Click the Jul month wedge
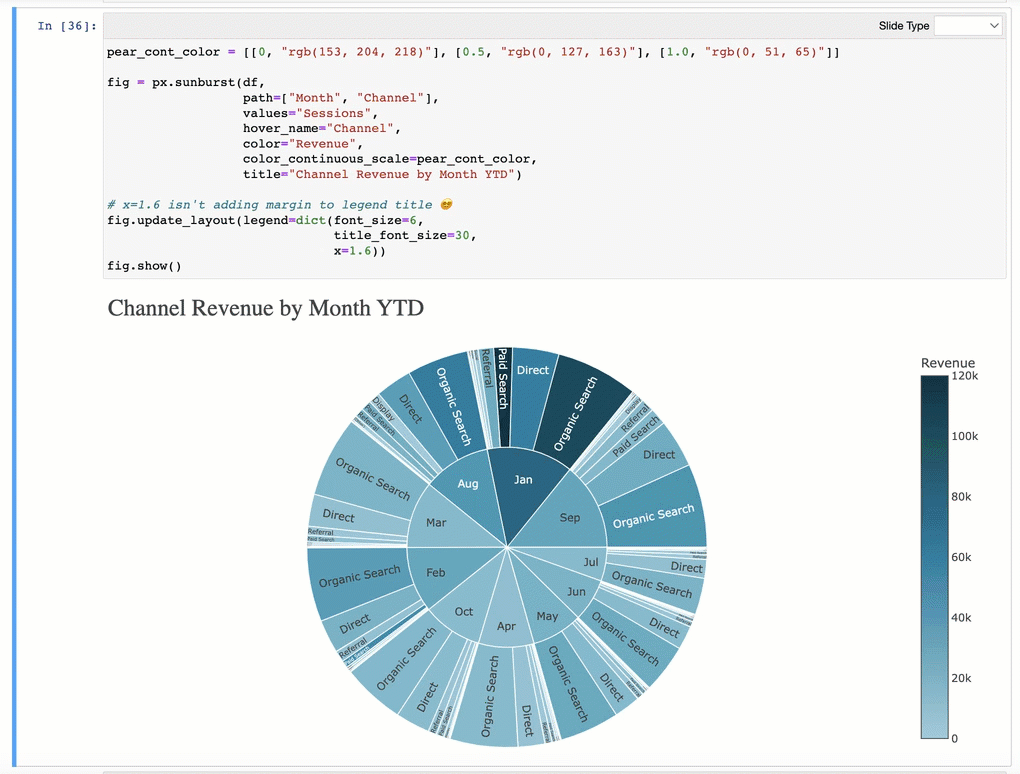The image size is (1020, 774). coord(590,562)
